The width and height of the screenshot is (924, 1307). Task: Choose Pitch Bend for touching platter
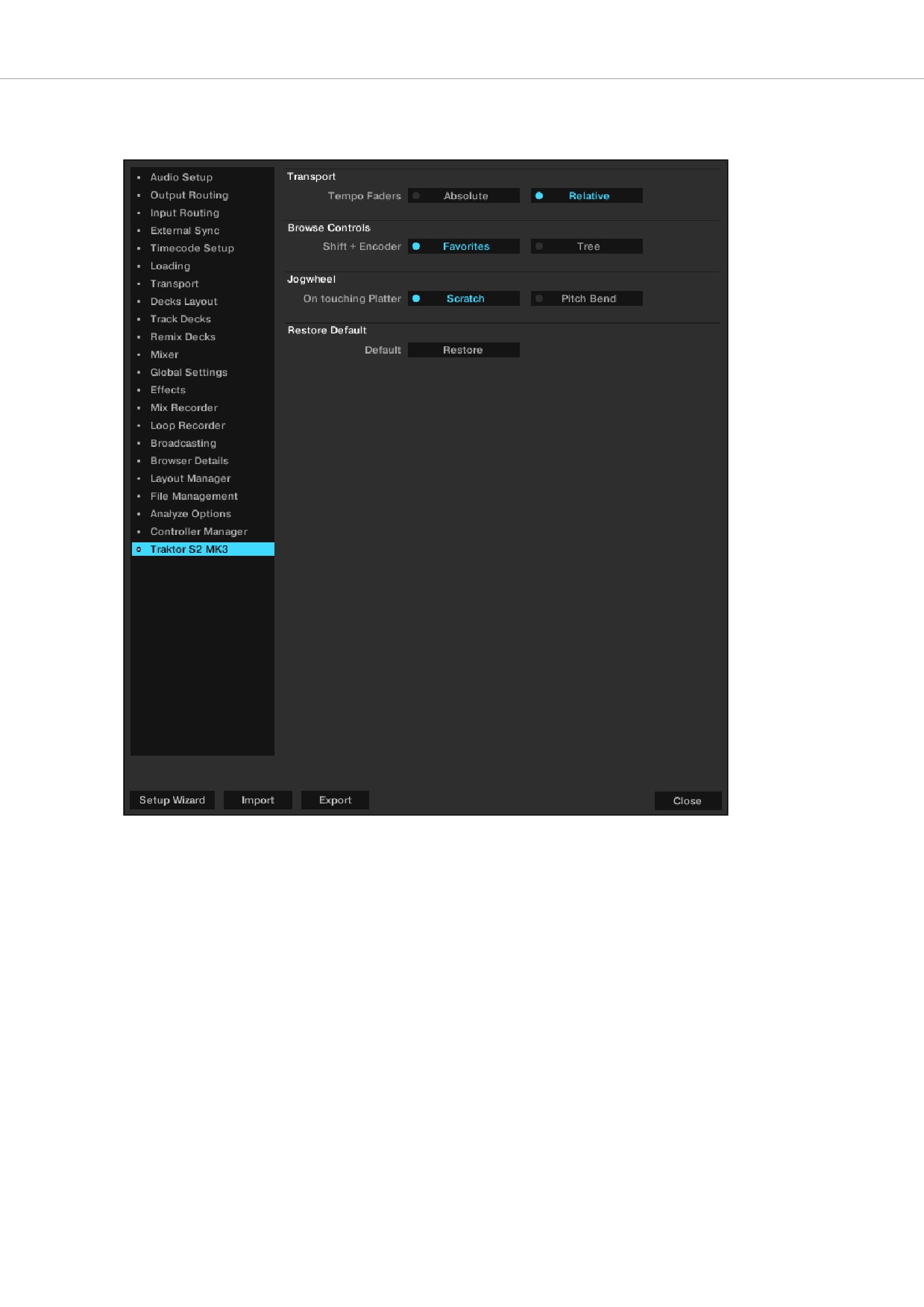[586, 298]
